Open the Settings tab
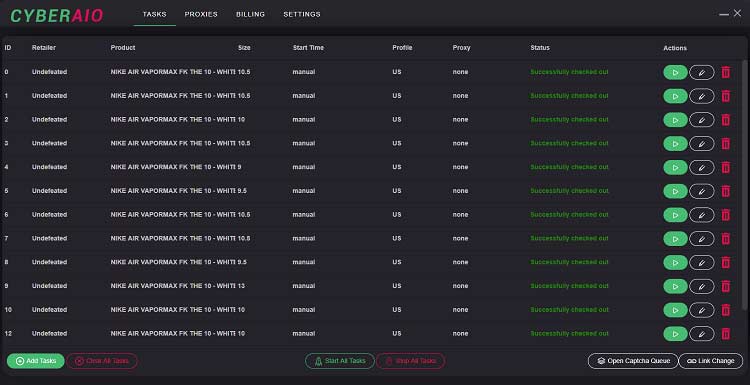Viewport: 750px width, 385px height. click(302, 14)
